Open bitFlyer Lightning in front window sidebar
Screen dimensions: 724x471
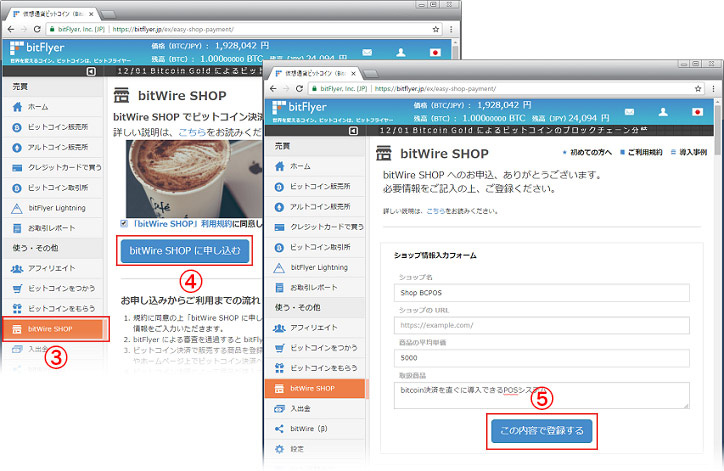(315, 267)
